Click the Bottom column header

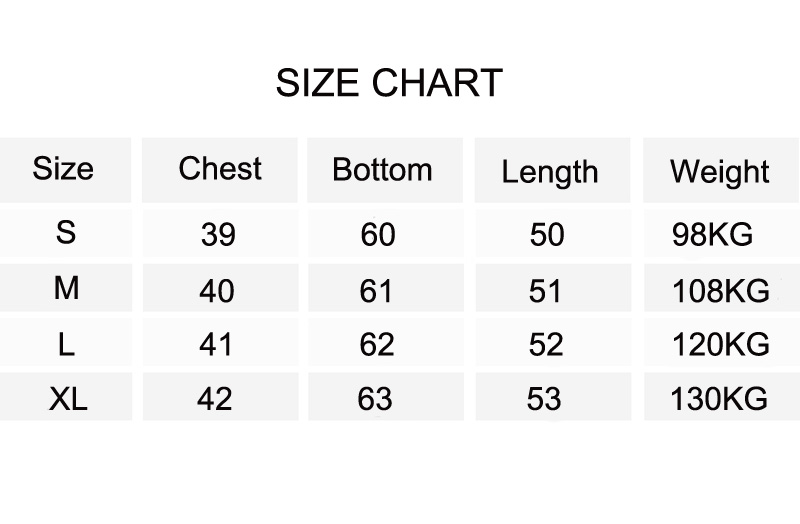tap(382, 169)
